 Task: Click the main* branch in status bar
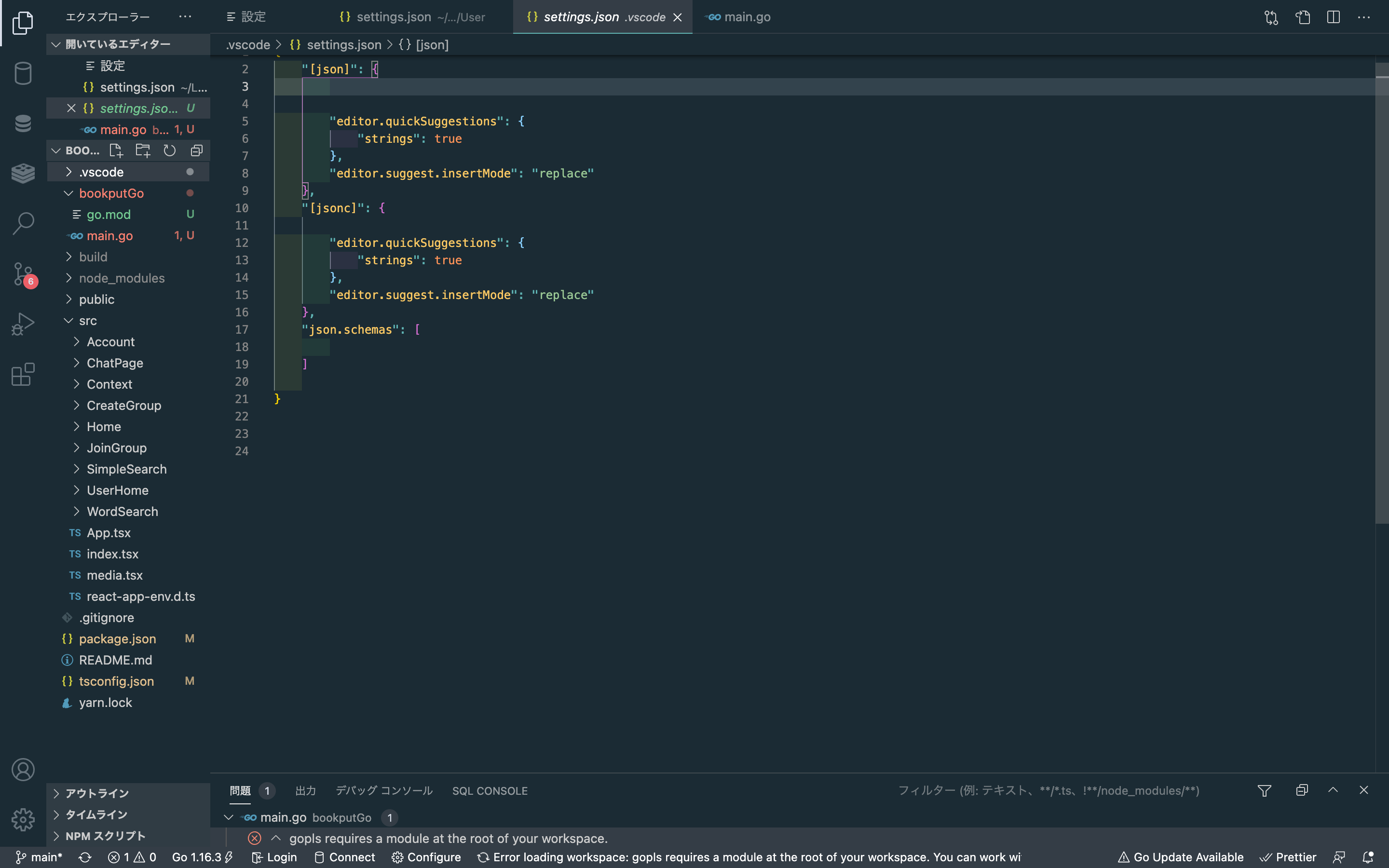point(39,857)
